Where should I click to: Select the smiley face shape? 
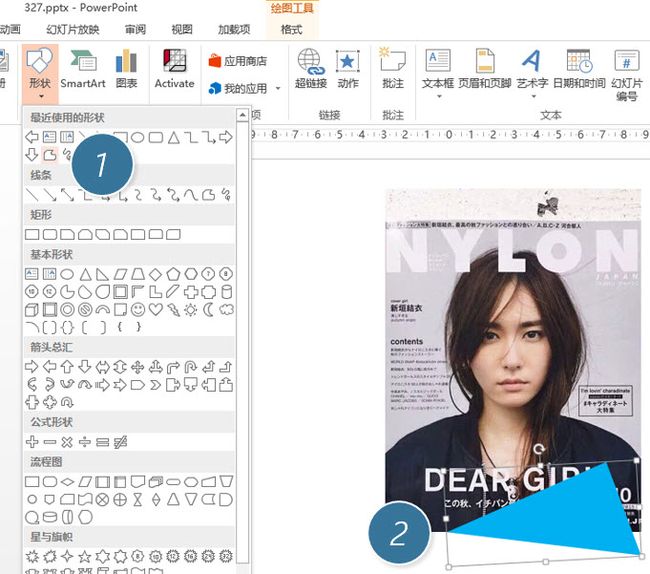[x=138, y=310]
